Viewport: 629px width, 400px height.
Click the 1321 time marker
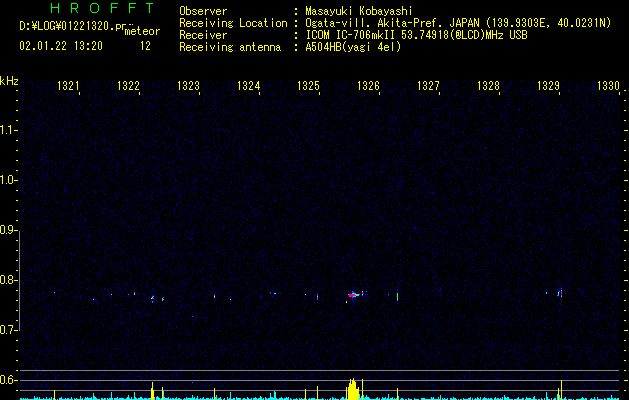click(68, 86)
